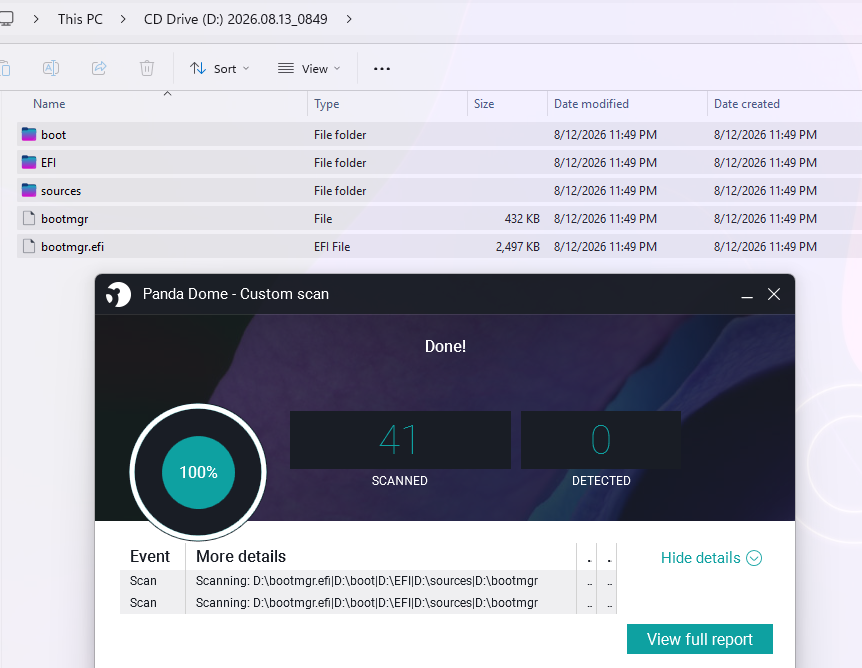Collapse scan details with Hide details
862x668 pixels.
pyautogui.click(x=711, y=558)
